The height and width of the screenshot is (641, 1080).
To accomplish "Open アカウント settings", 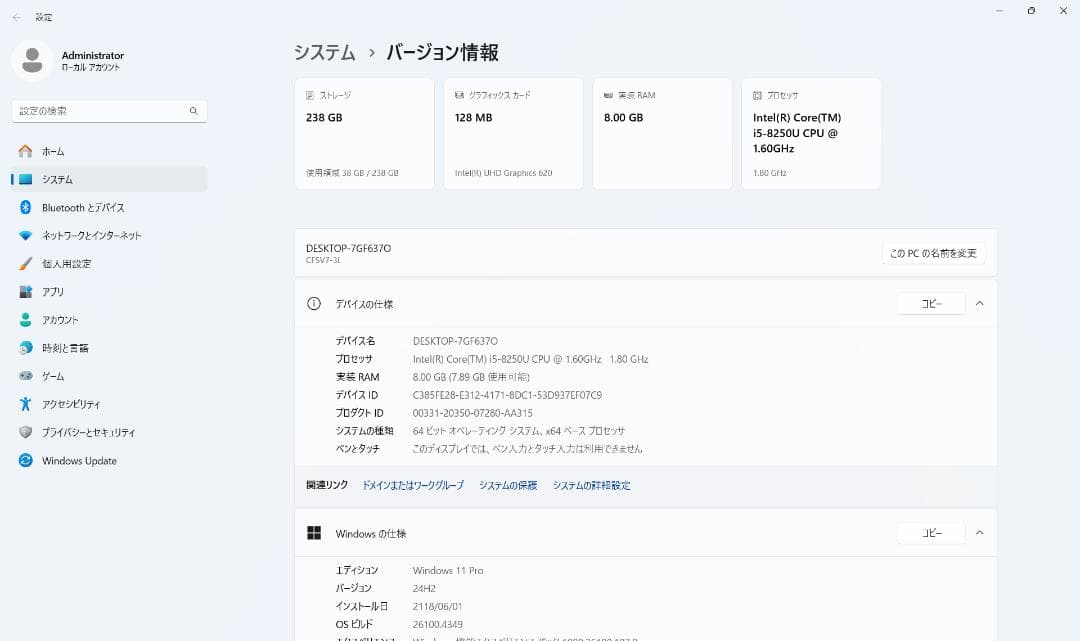I will (x=60, y=319).
